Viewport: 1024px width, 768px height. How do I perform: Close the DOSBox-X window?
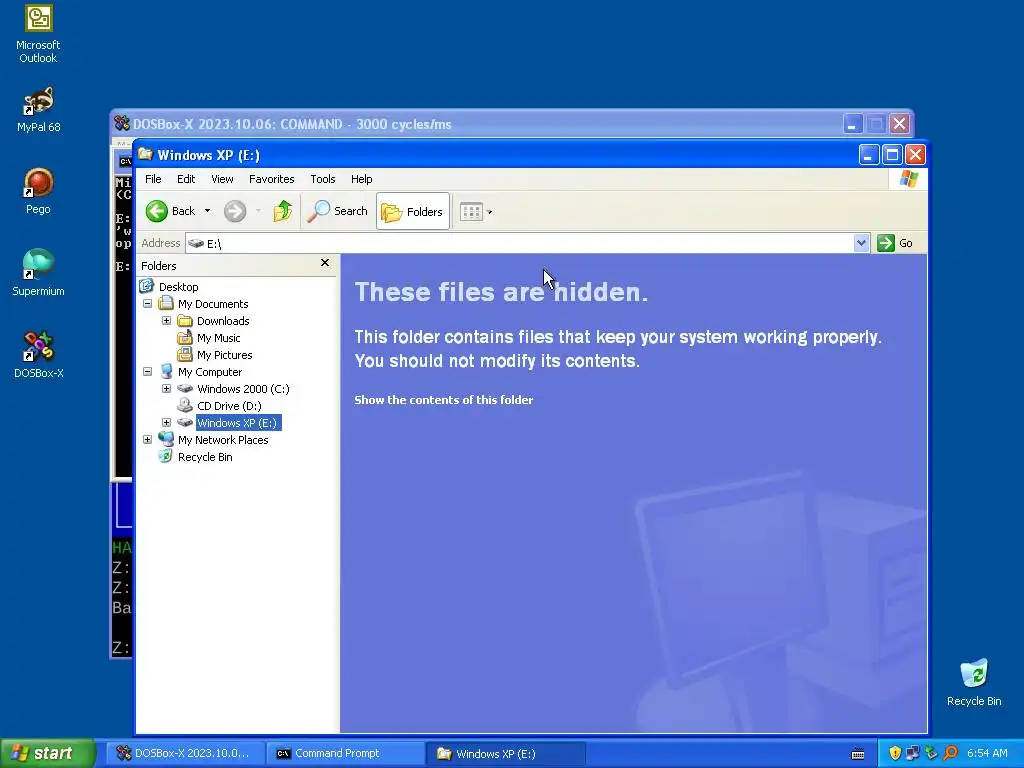click(x=899, y=123)
